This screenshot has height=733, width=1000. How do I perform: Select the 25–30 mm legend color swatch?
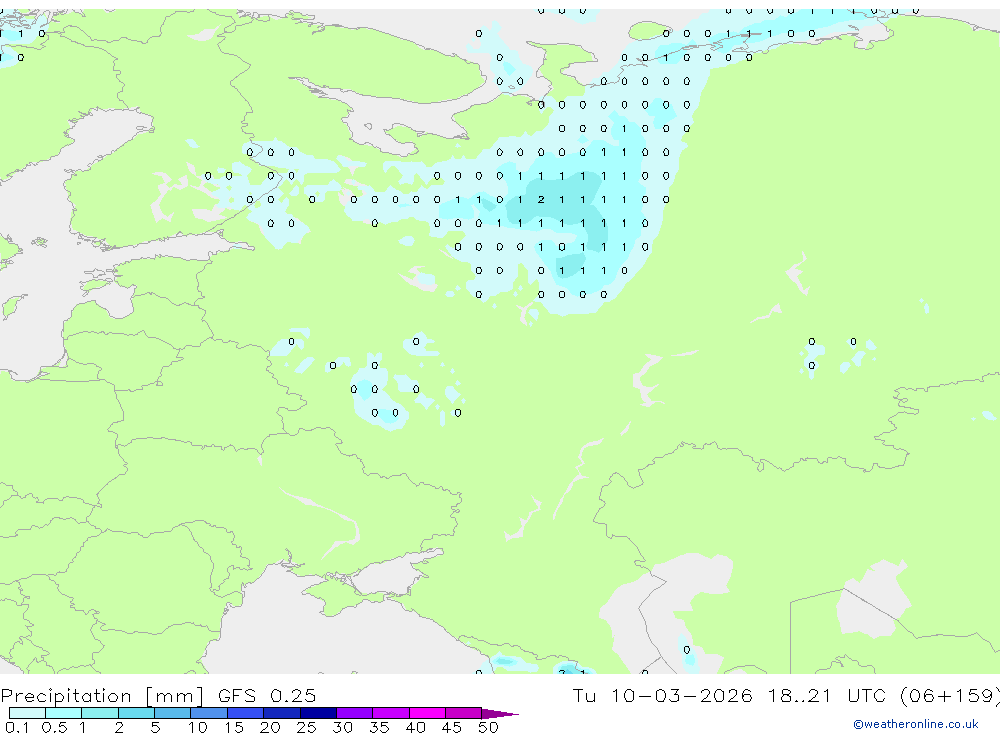[318, 713]
